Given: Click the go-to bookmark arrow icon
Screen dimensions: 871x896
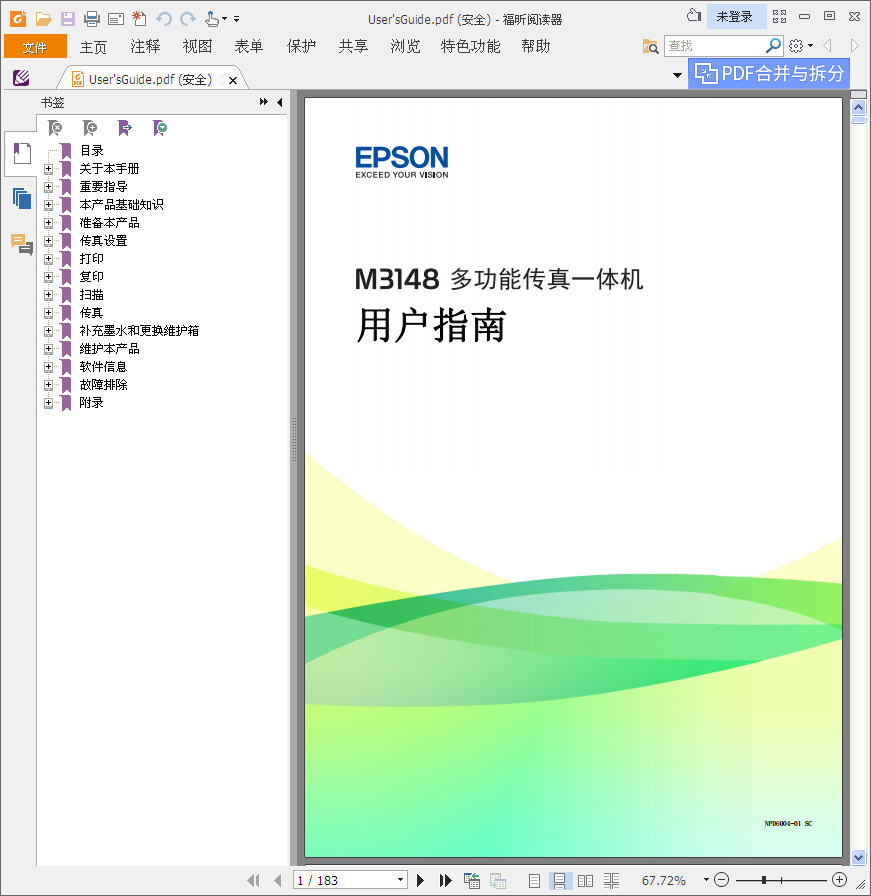Looking at the screenshot, I should 125,128.
